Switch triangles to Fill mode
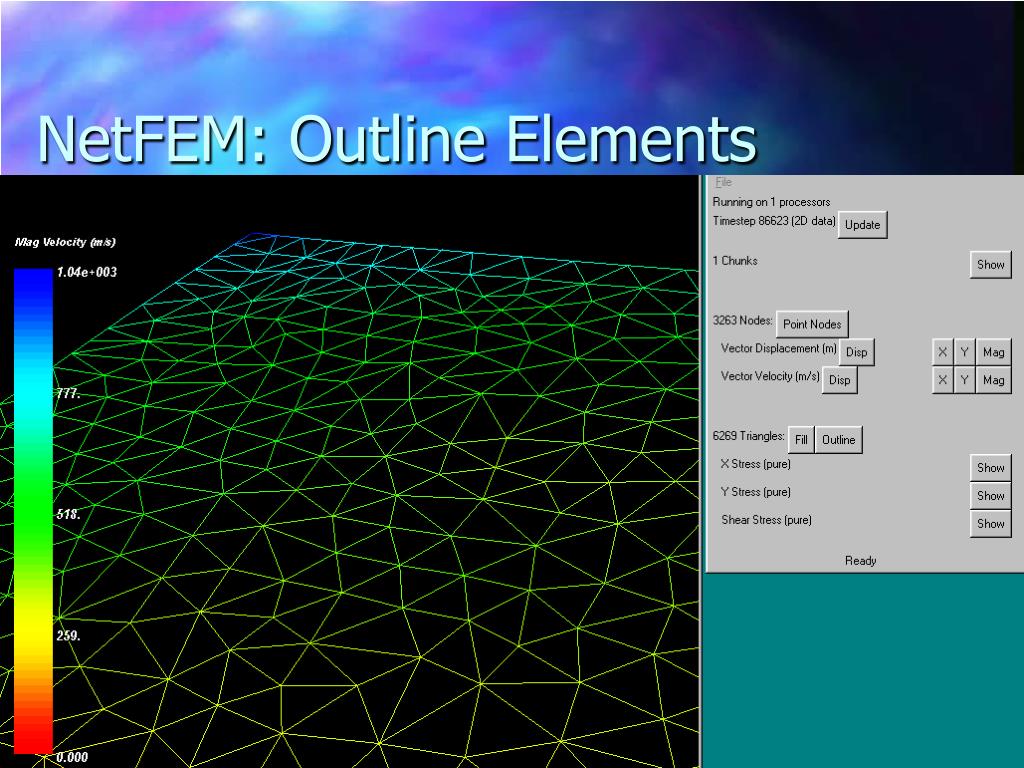This screenshot has width=1024, height=768. tap(801, 440)
